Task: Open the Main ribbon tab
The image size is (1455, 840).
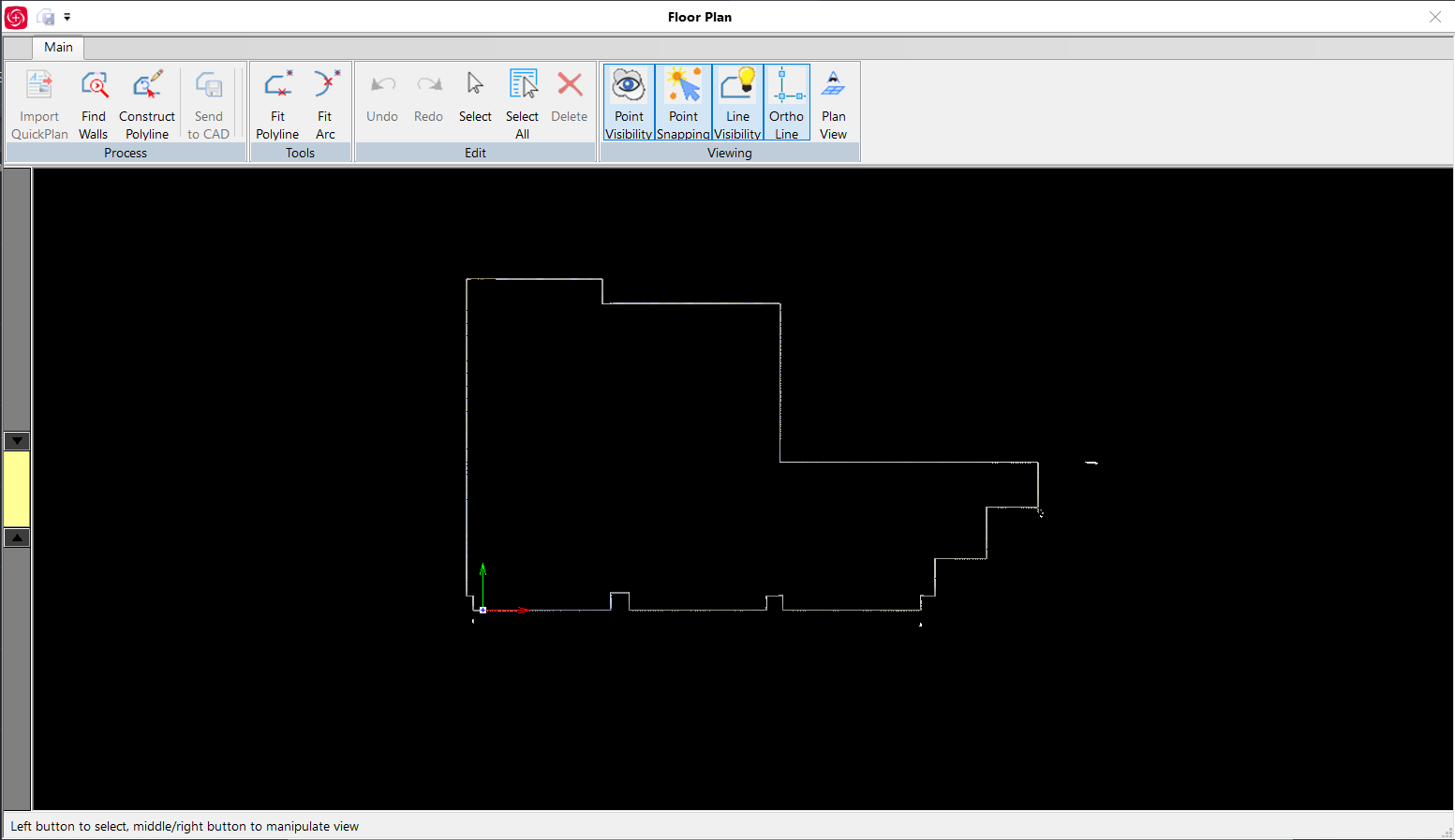Action: tap(58, 47)
